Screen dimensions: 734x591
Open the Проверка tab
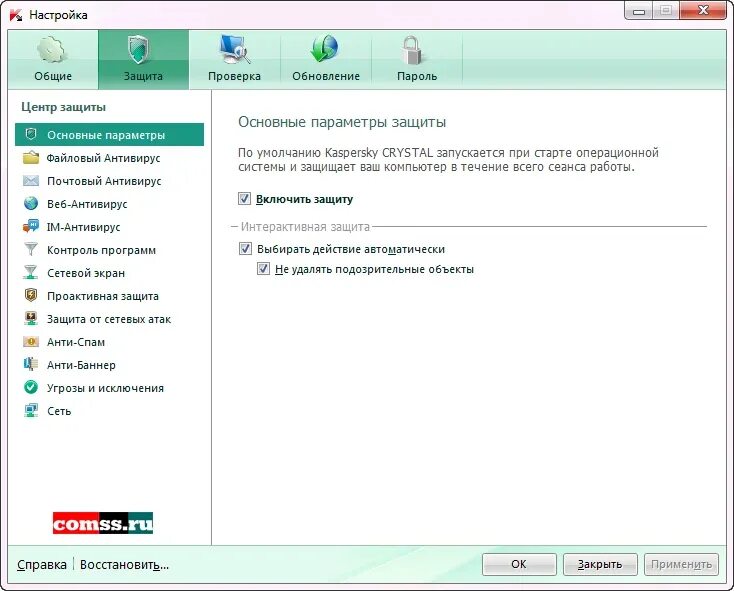235,59
